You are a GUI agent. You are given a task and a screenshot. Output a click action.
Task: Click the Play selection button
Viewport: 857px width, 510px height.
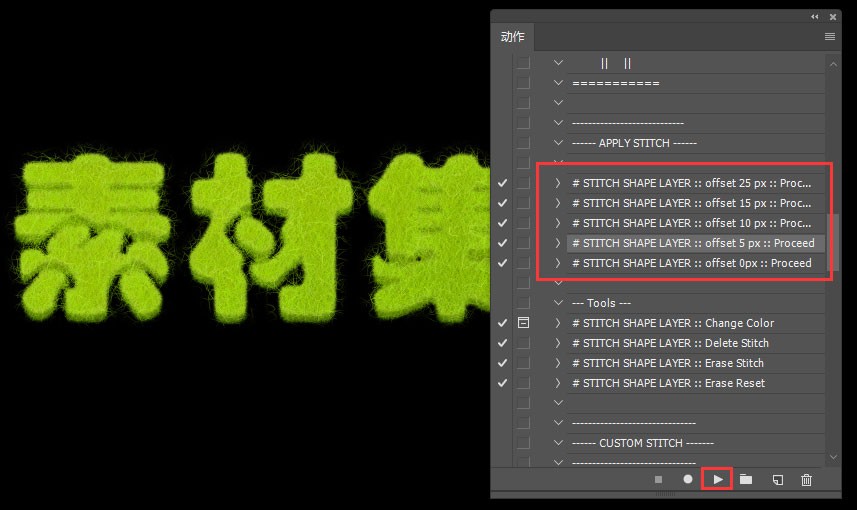click(x=717, y=479)
